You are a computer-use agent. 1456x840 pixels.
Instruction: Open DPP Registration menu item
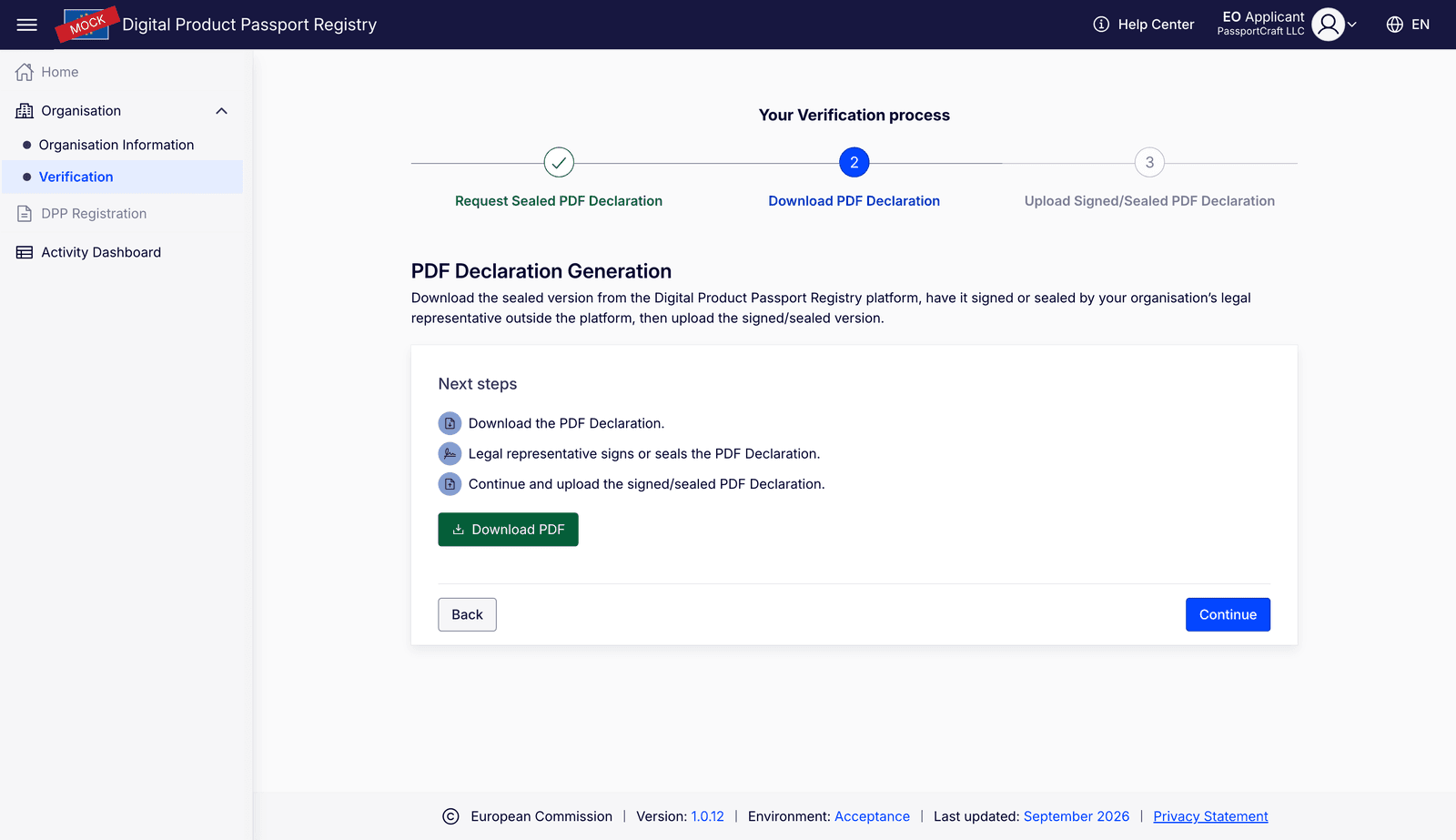tap(94, 214)
